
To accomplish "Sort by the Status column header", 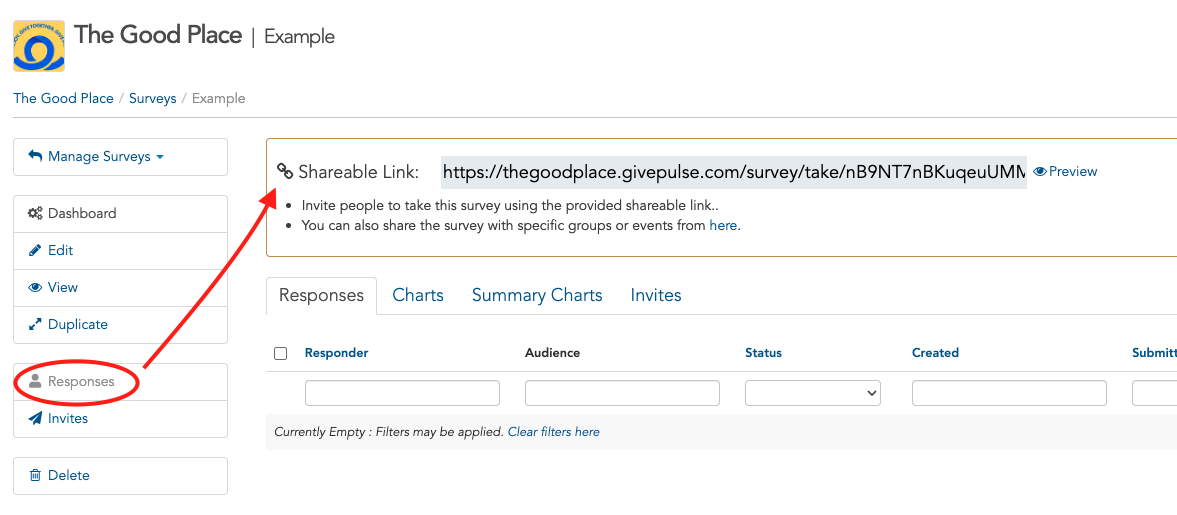I will pyautogui.click(x=763, y=353).
